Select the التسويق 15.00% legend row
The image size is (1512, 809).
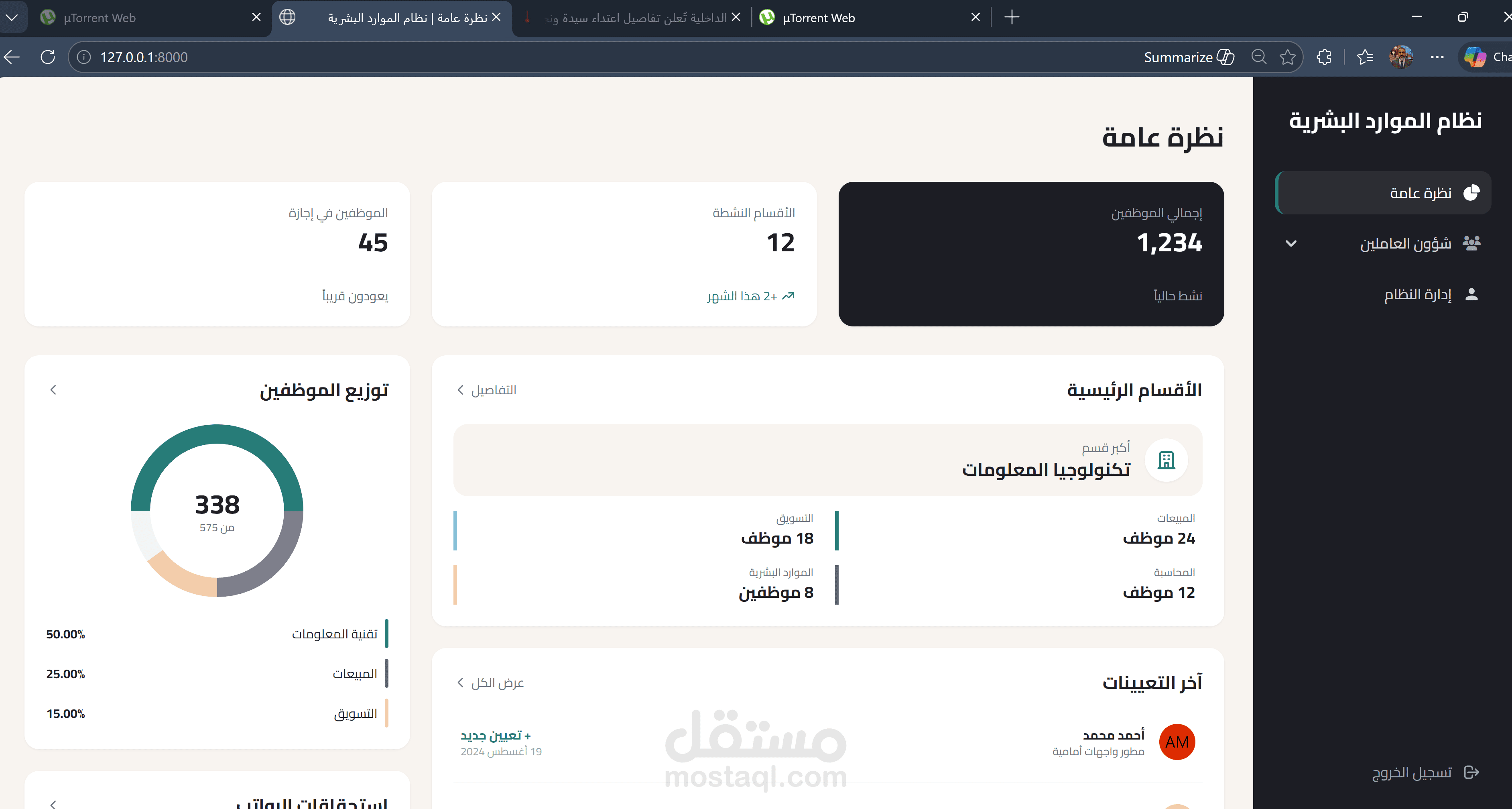[217, 714]
